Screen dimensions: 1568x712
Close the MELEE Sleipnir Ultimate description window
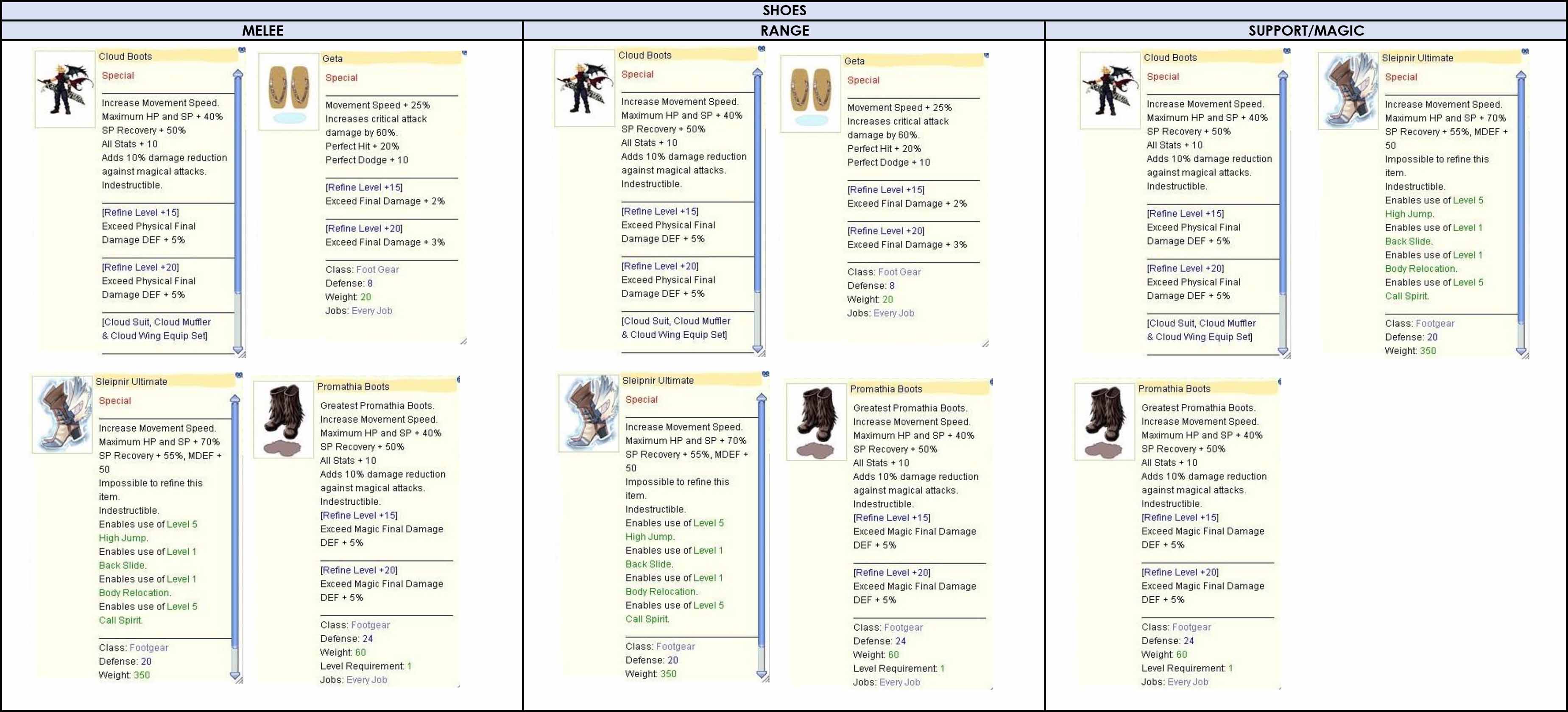click(239, 375)
